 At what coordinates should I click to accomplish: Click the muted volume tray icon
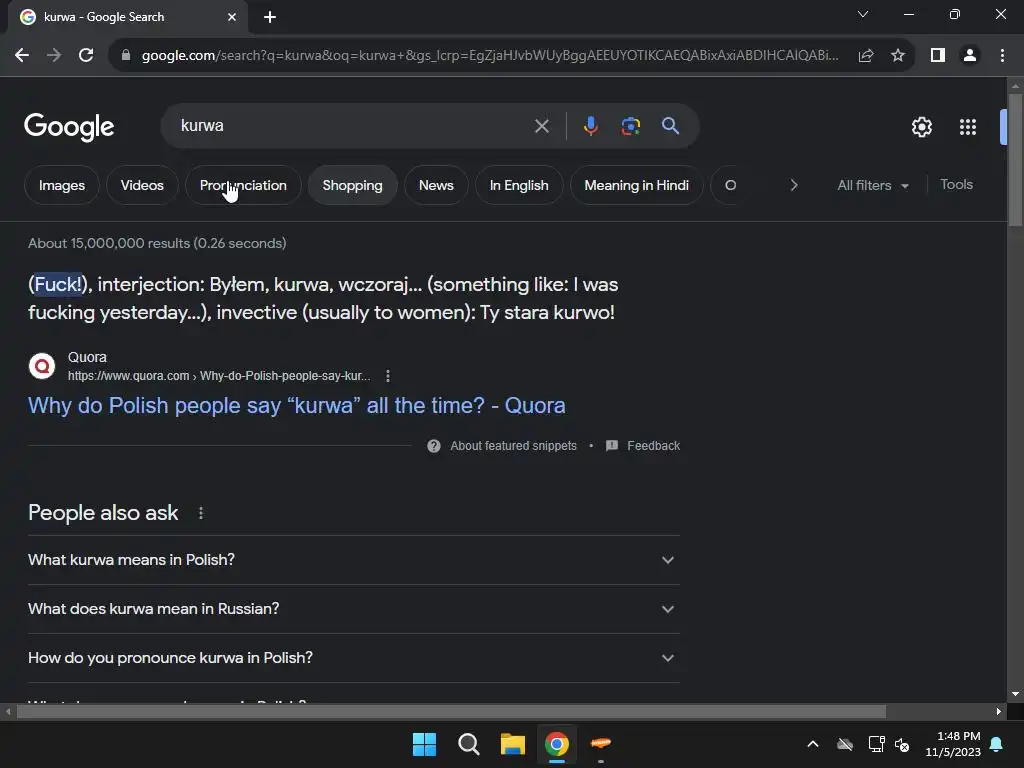pos(903,744)
